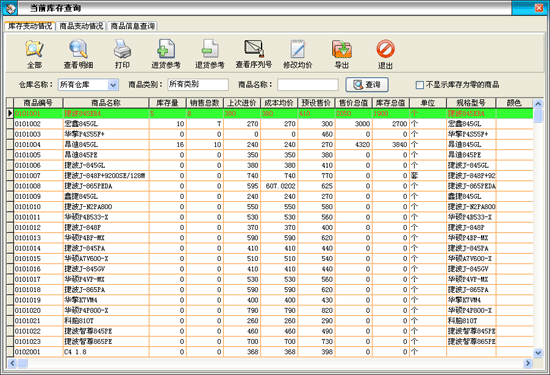This screenshot has height=375, width=550.
Task: Click product name 华硕P4BP-MX
Action: (85, 238)
